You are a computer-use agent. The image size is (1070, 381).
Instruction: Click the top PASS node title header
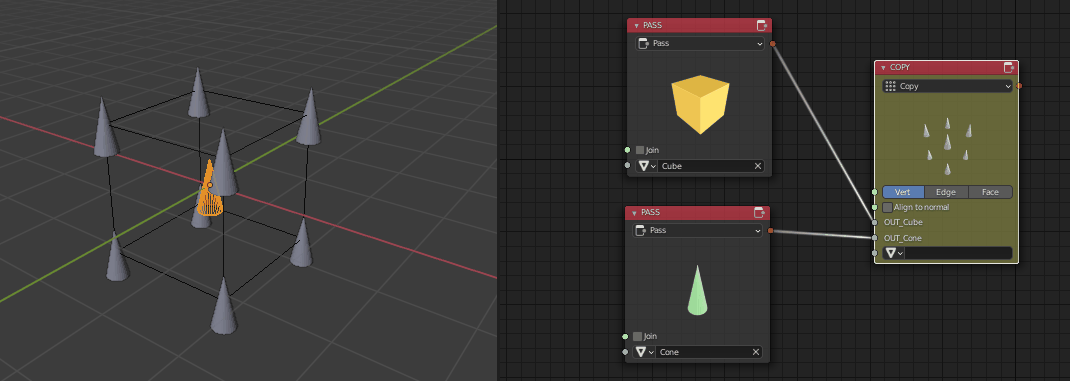(x=699, y=26)
